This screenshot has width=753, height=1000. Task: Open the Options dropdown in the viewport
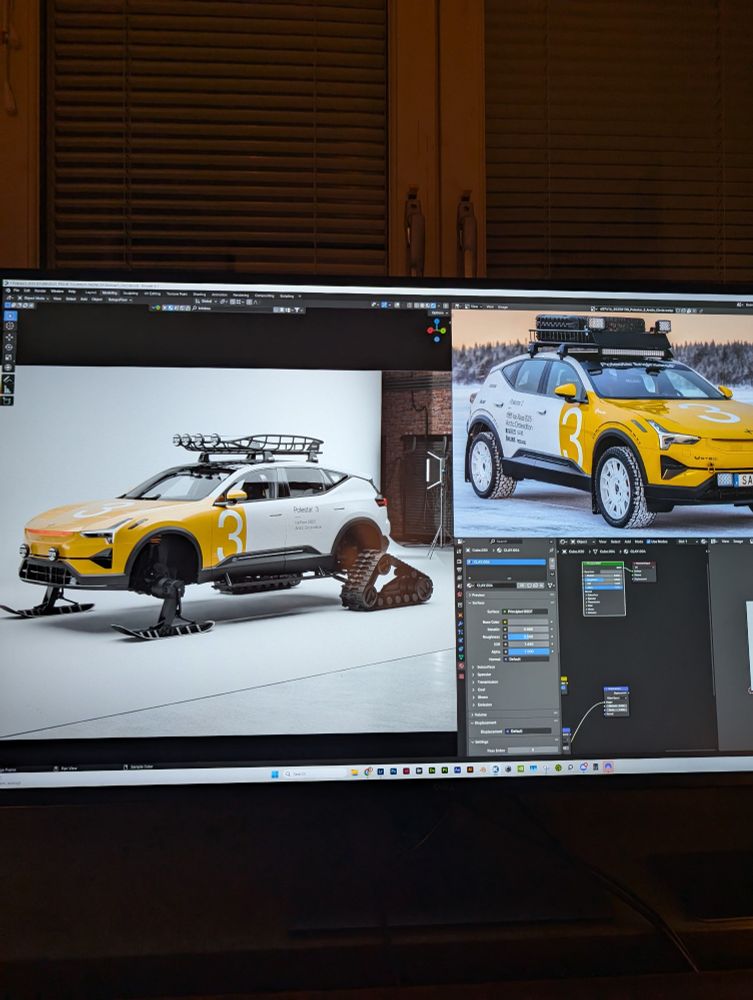tap(438, 312)
